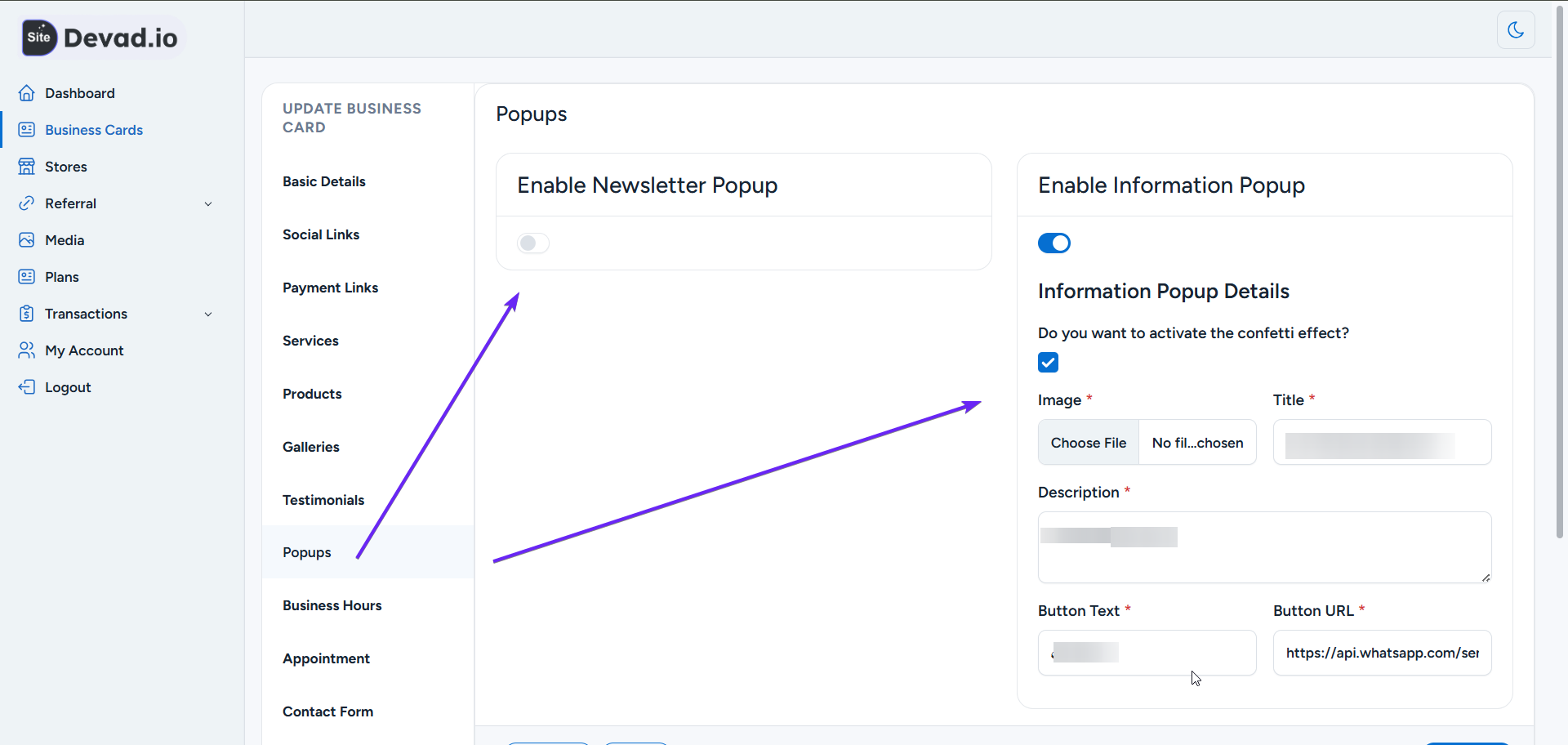Screen dimensions: 1568x745
Task: Open Media from the sidebar icon
Action: [27, 239]
